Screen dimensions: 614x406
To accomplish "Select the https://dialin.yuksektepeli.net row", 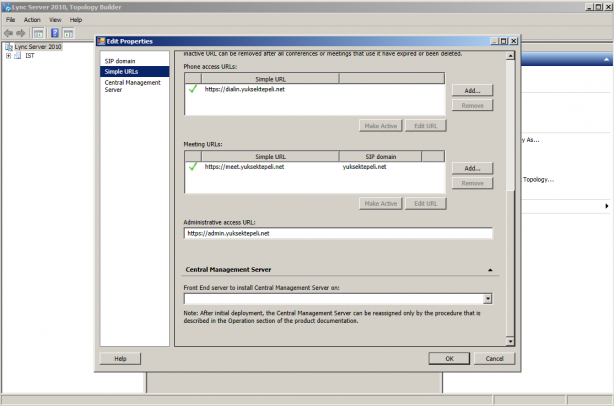I will point(315,89).
